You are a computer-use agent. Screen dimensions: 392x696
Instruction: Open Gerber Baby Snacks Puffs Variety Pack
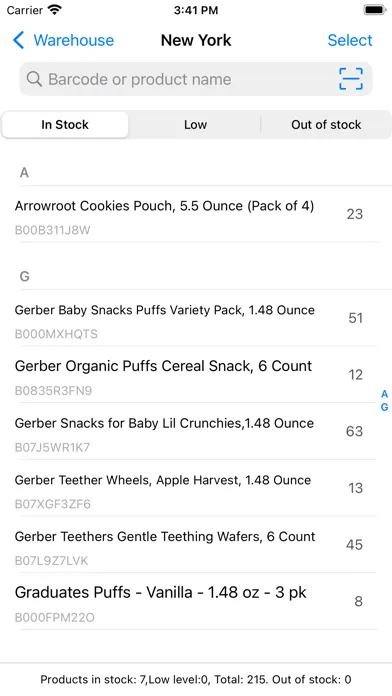click(196, 318)
